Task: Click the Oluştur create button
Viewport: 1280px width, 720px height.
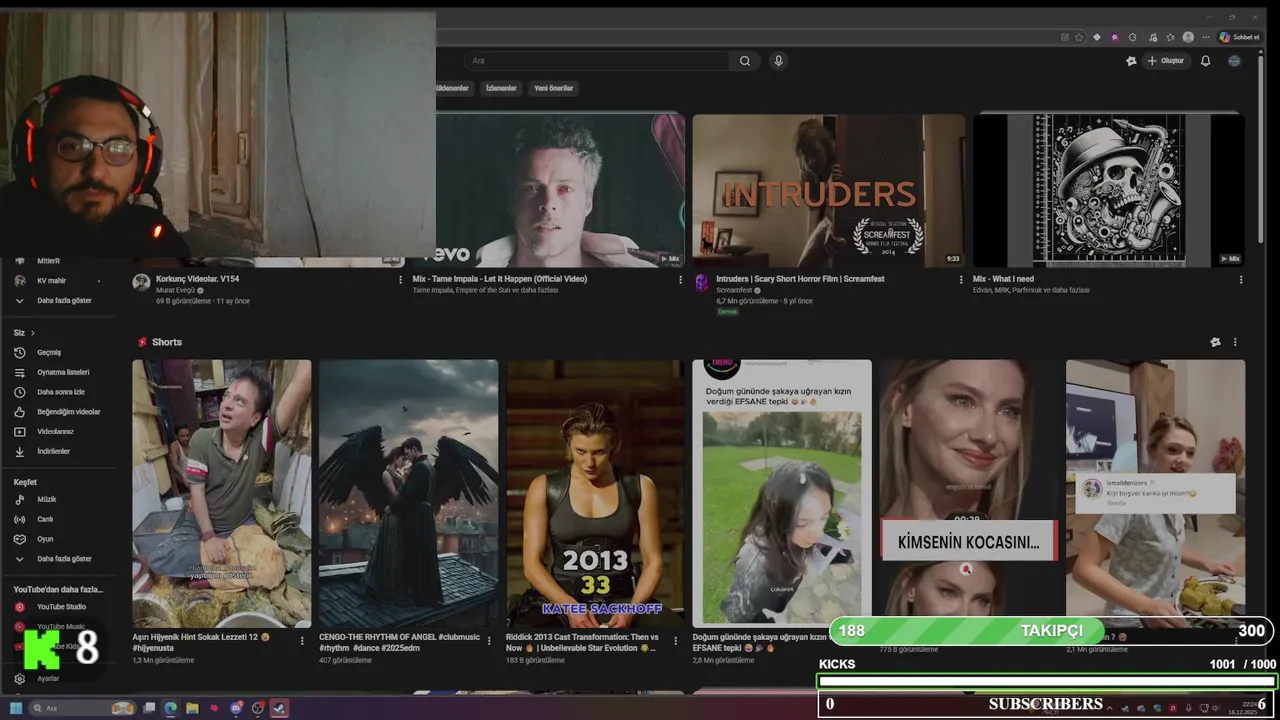Action: tap(1165, 61)
